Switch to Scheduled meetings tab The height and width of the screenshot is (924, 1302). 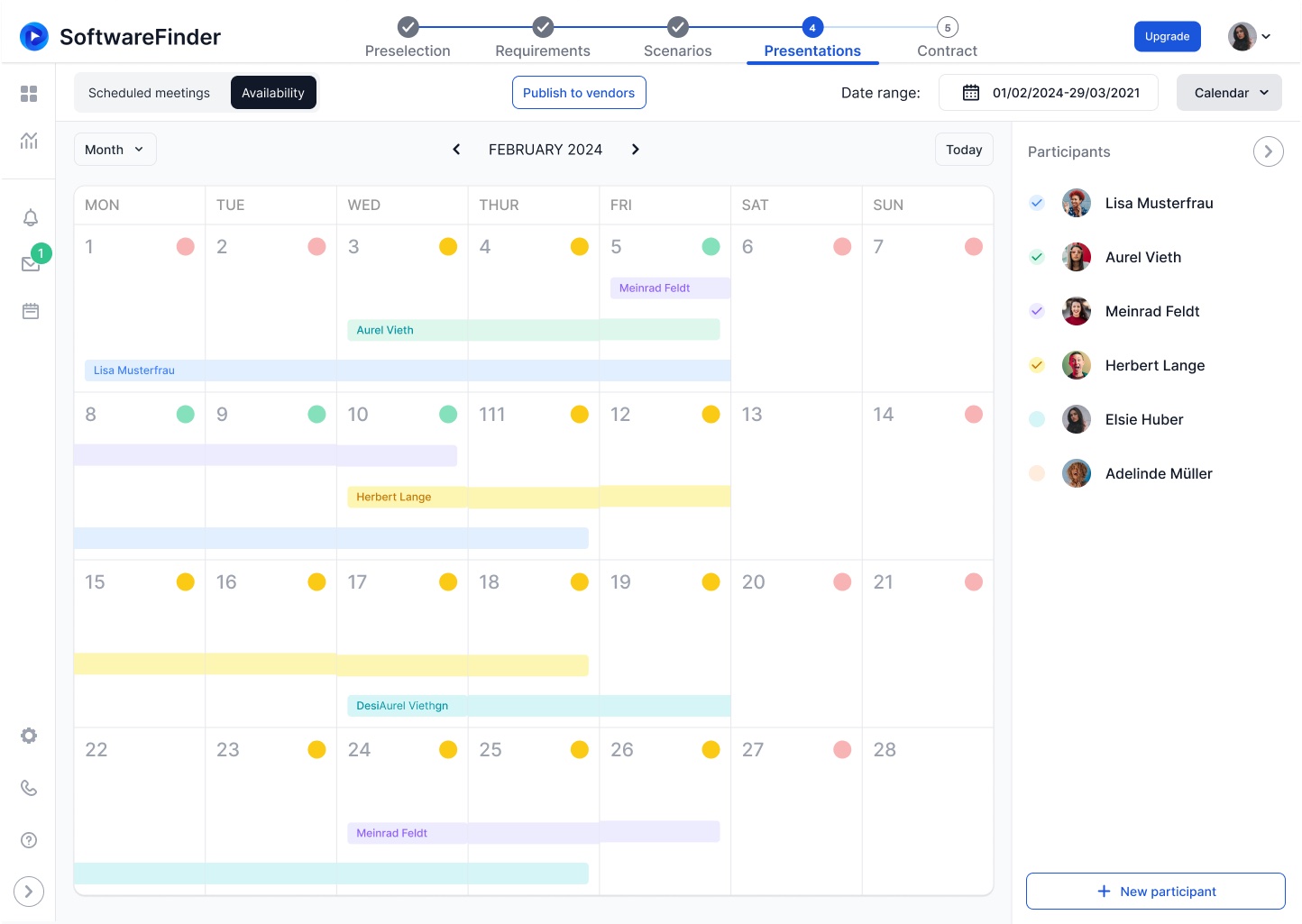[x=149, y=93]
